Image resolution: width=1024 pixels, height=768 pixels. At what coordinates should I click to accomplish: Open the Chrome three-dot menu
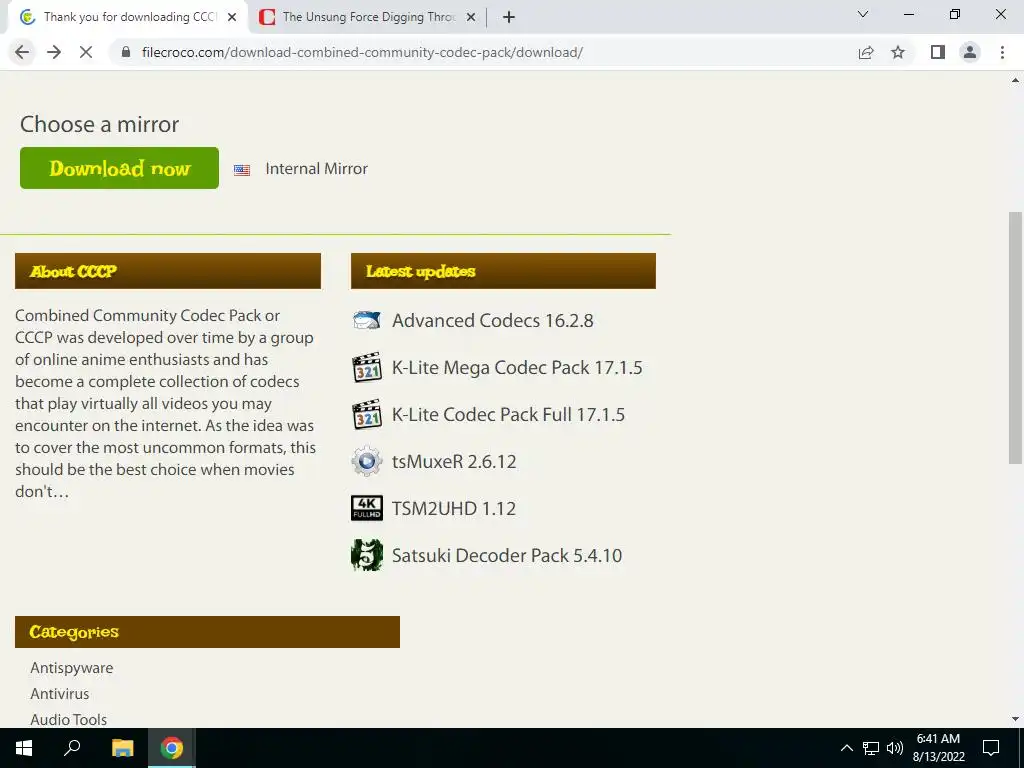point(1002,52)
